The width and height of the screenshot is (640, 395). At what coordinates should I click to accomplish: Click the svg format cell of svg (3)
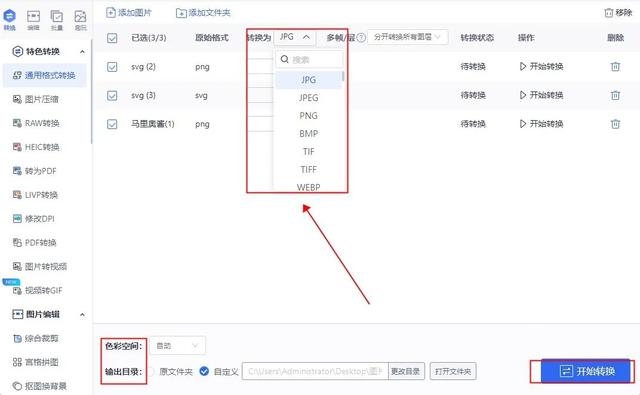(201, 95)
